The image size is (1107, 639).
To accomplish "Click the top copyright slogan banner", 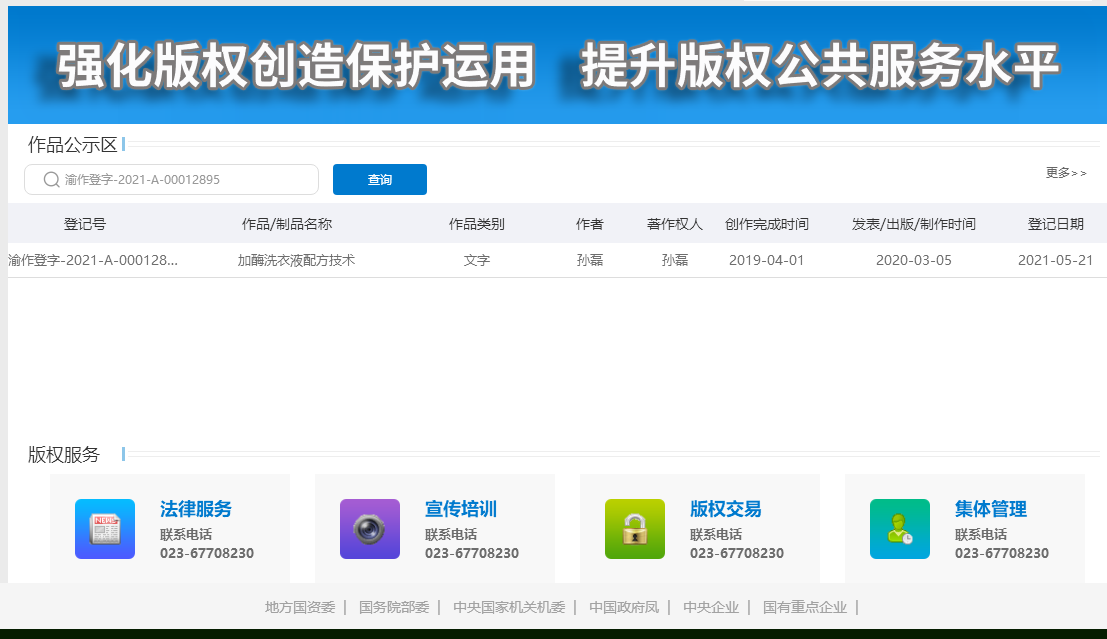I will [x=557, y=66].
